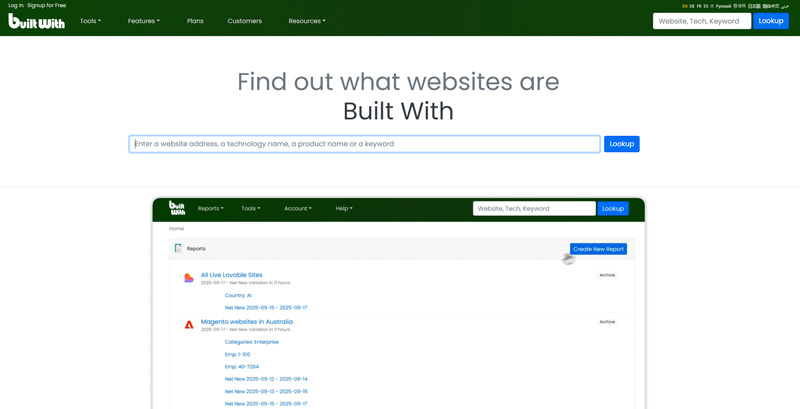800x409 pixels.
Task: Open the Account dropdown in the preview
Action: click(297, 209)
